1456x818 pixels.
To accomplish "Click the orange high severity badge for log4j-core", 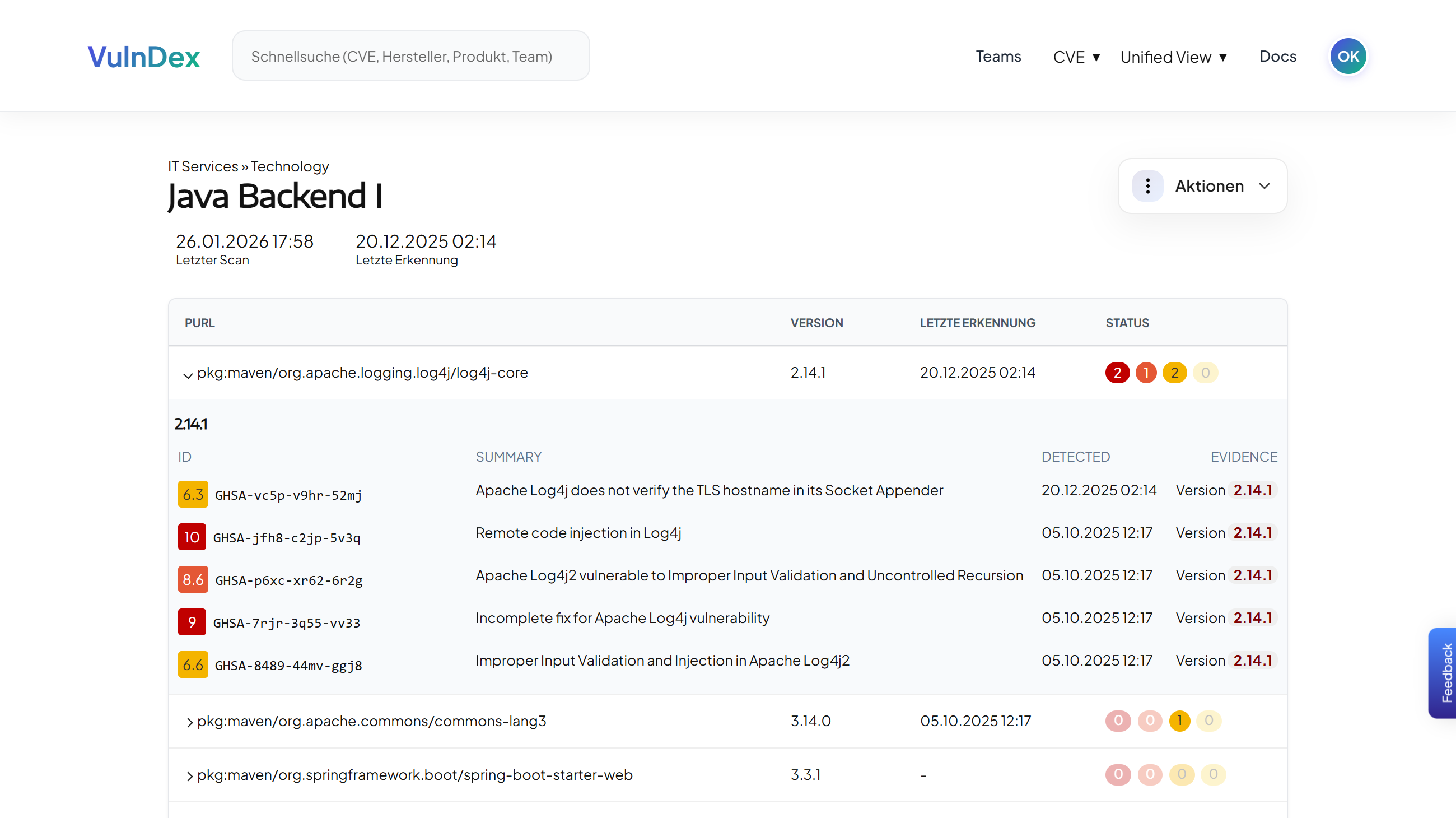I will click(1146, 373).
